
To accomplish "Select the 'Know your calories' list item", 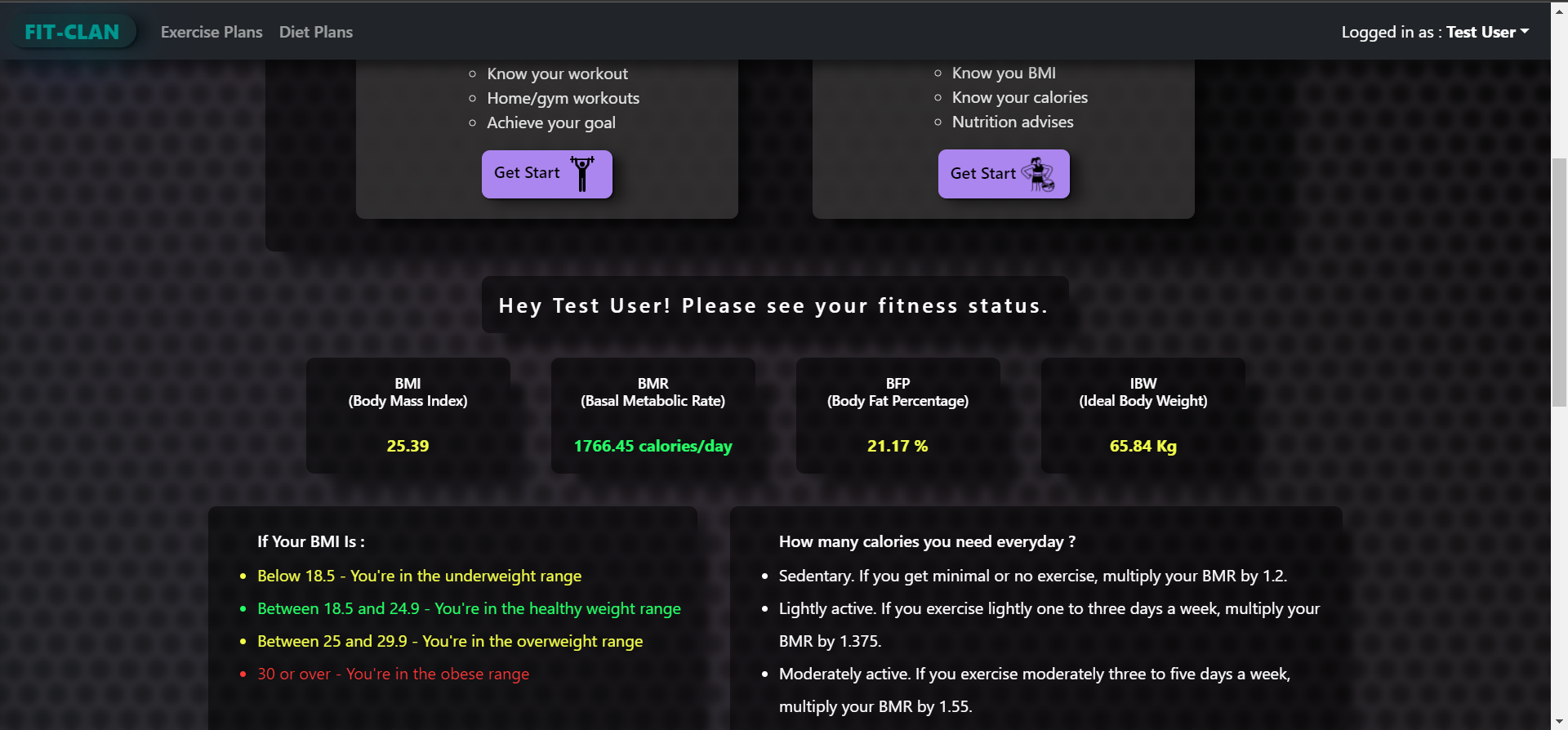I will (1020, 97).
